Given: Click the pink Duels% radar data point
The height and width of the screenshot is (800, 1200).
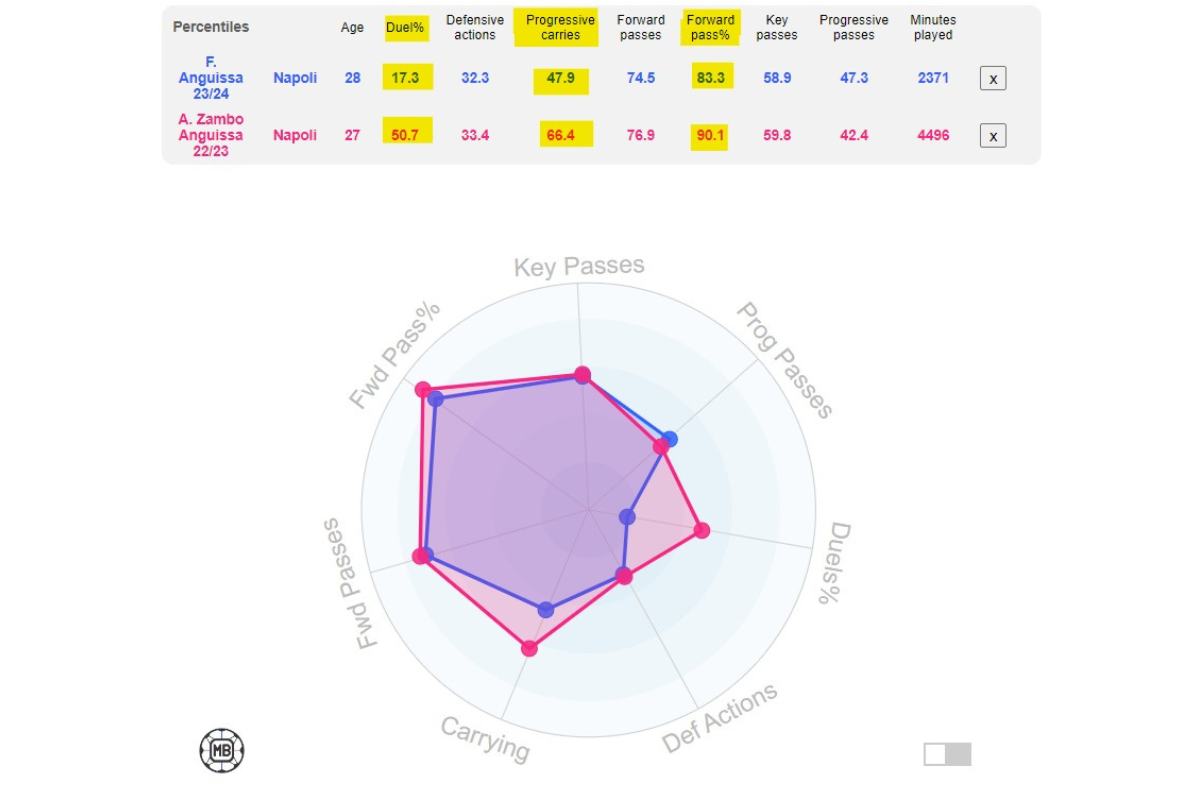Looking at the screenshot, I should point(702,530).
